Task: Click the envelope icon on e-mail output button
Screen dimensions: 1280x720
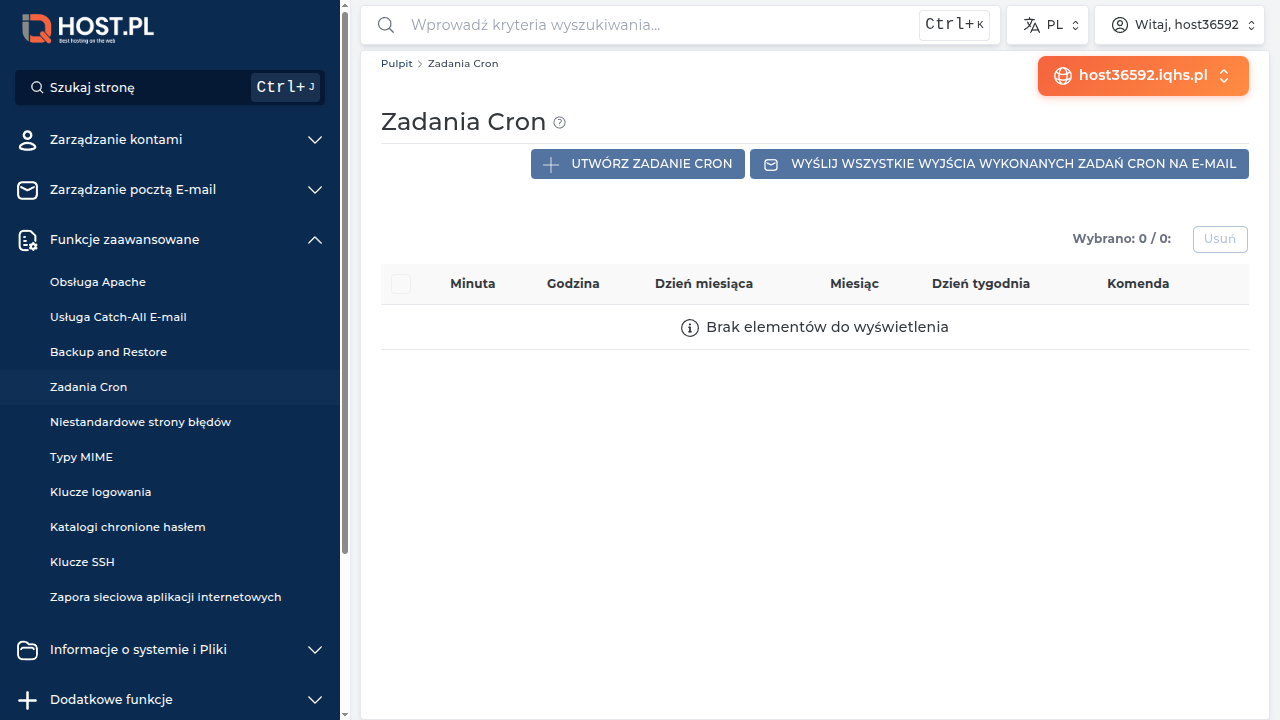Action: coord(771,164)
